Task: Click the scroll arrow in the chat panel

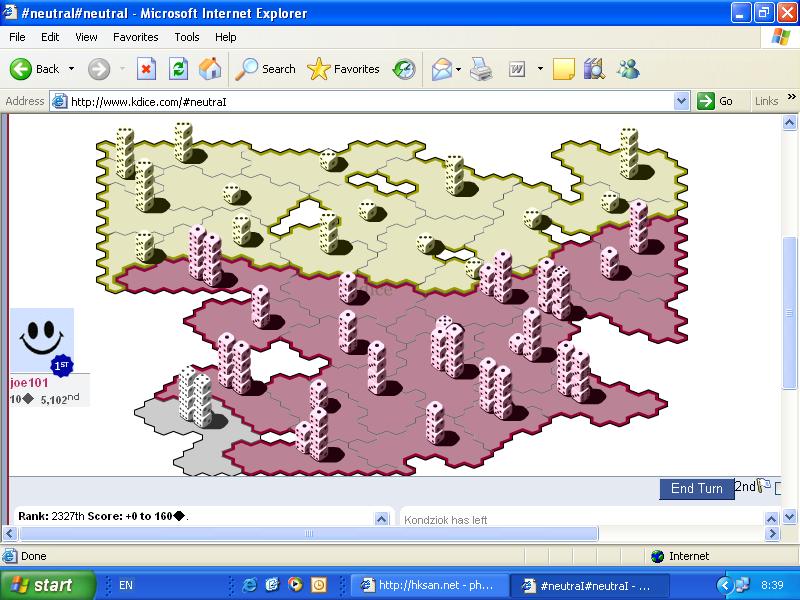Action: point(771,519)
